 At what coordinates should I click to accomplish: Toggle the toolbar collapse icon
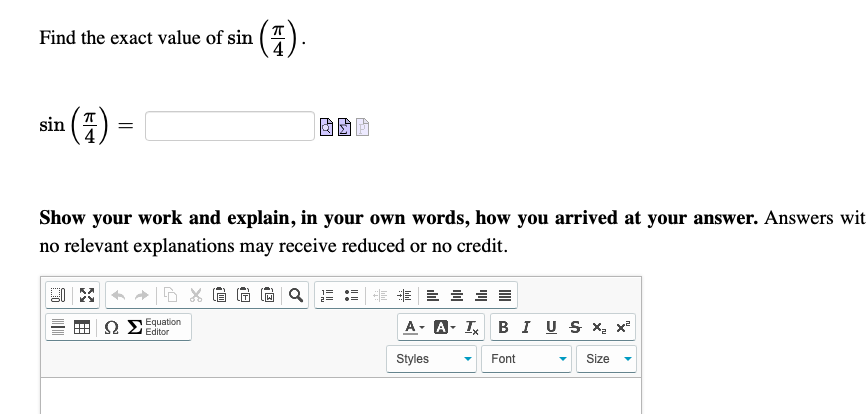pos(58,295)
